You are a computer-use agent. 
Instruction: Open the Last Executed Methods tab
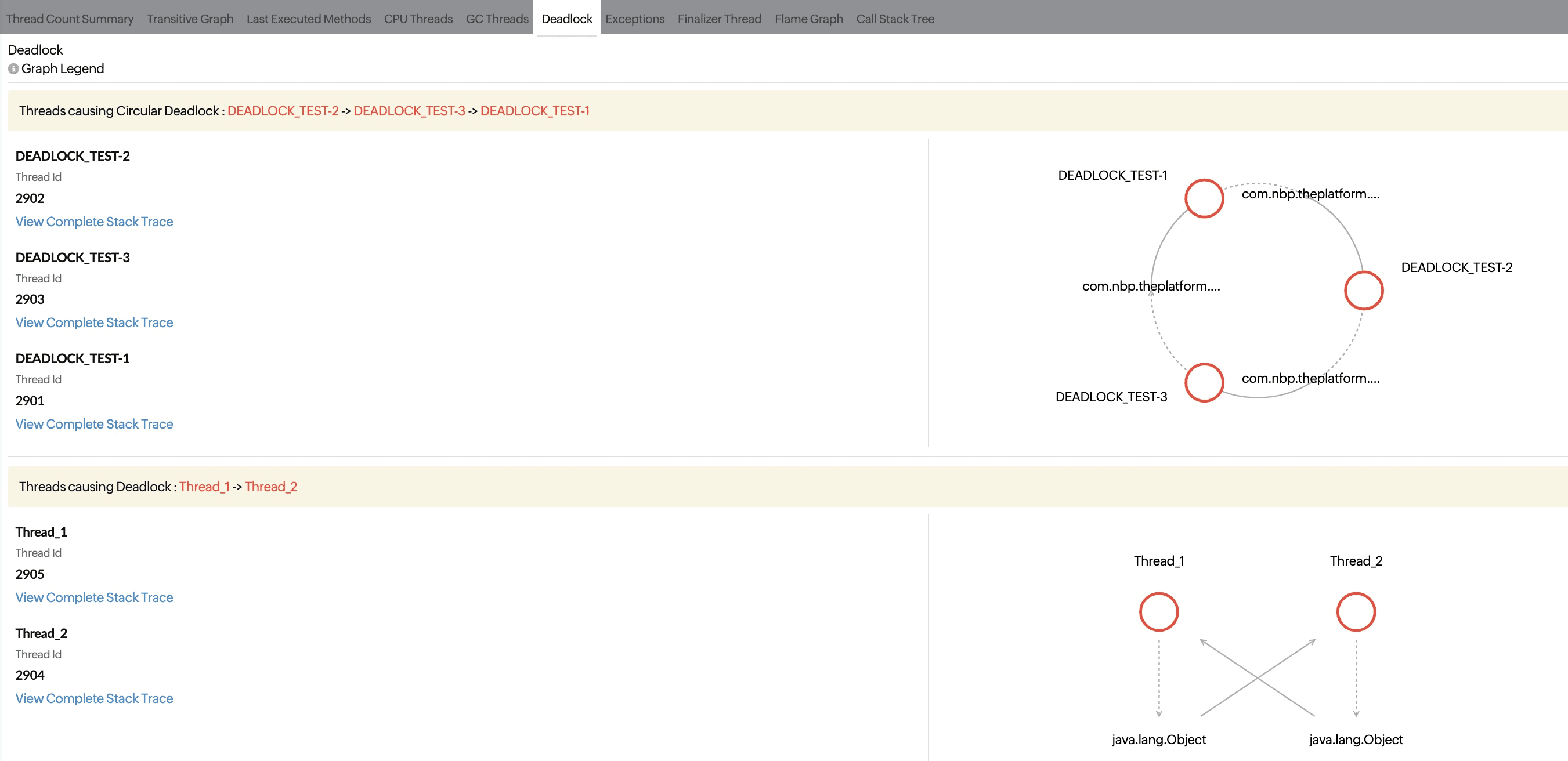coord(308,19)
